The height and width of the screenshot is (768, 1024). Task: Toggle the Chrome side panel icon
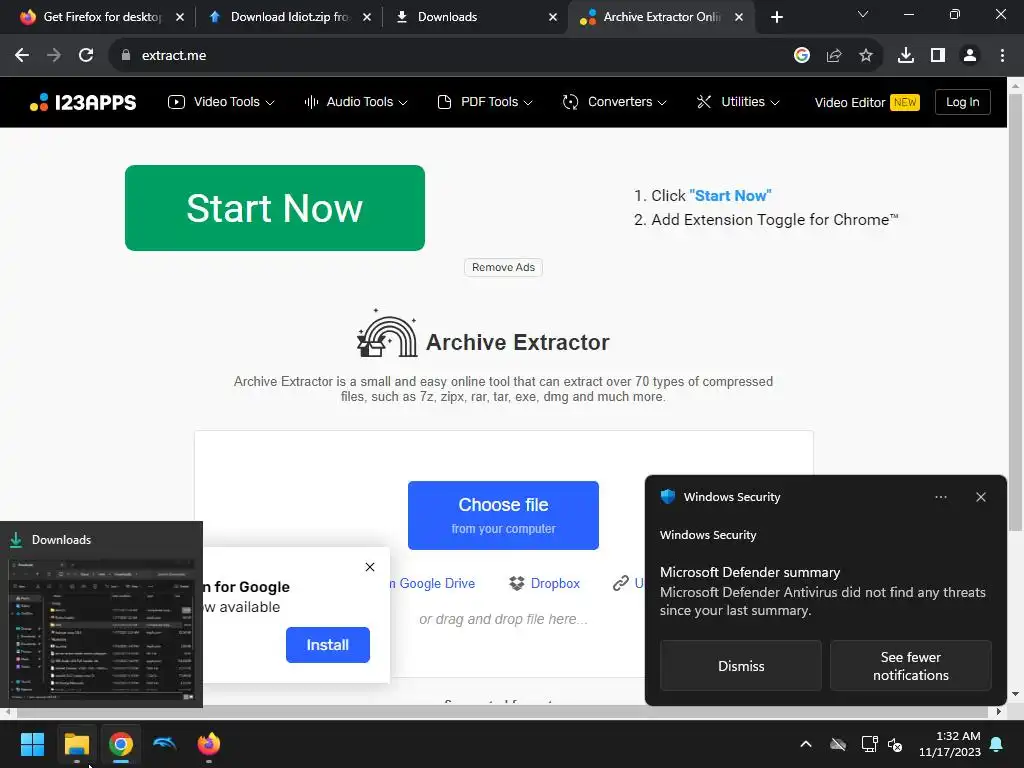[938, 56]
